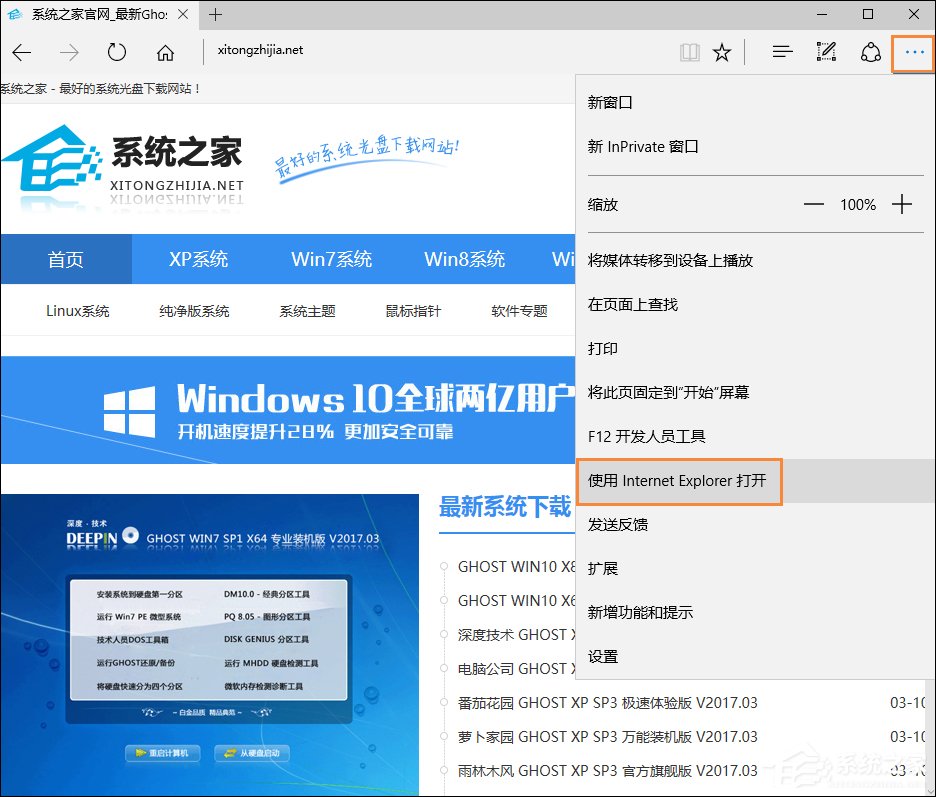This screenshot has height=797, width=936.
Task: Open the More actions menu
Action: coord(912,52)
